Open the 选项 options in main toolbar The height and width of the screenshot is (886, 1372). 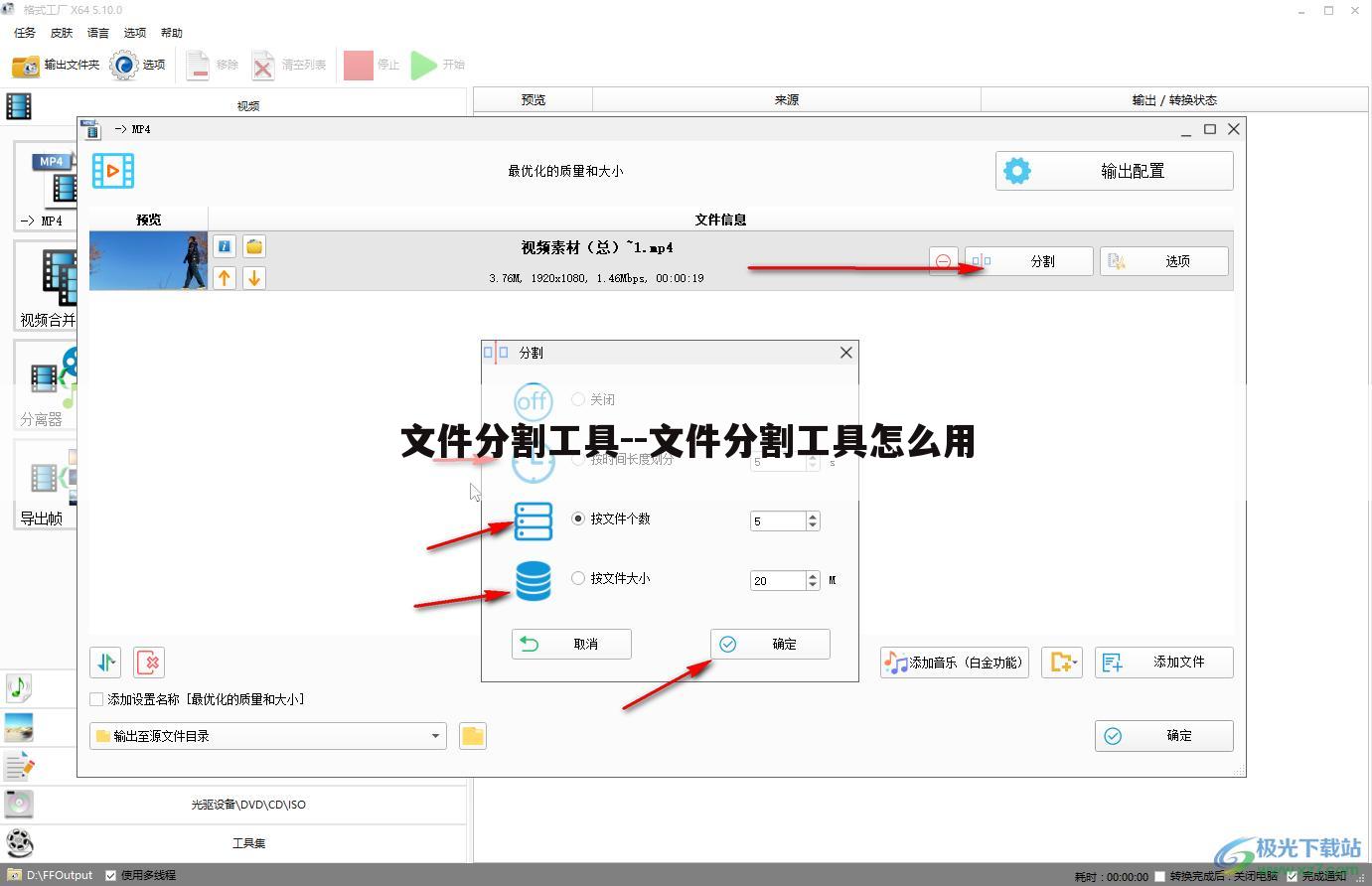click(x=138, y=66)
